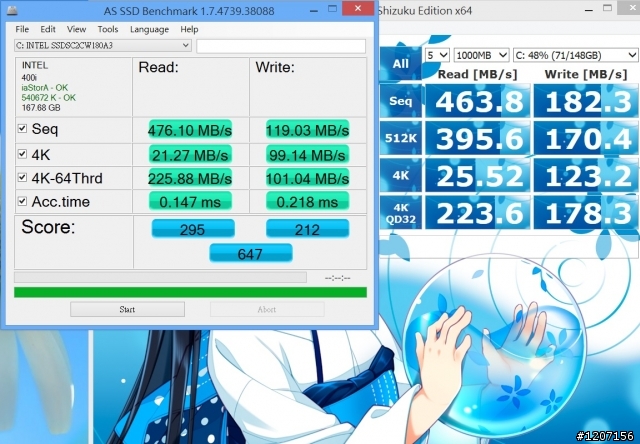Viewport: 640px width, 444px height.
Task: Maximize the AS SSD Benchmark window
Action: 333,9
